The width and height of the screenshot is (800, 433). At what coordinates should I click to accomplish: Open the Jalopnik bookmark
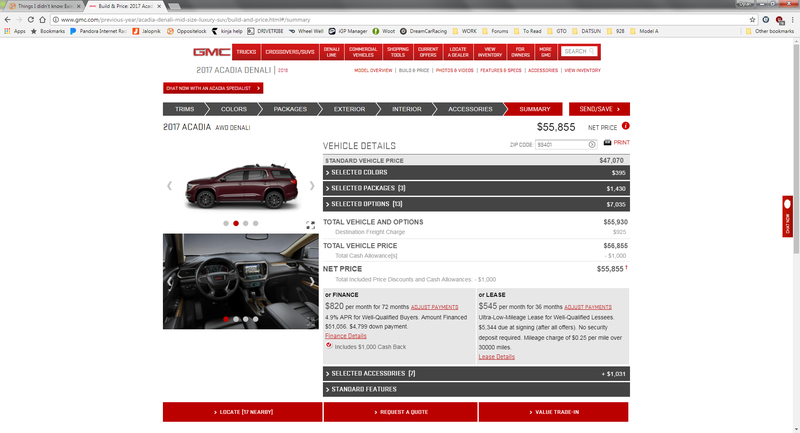[146, 31]
